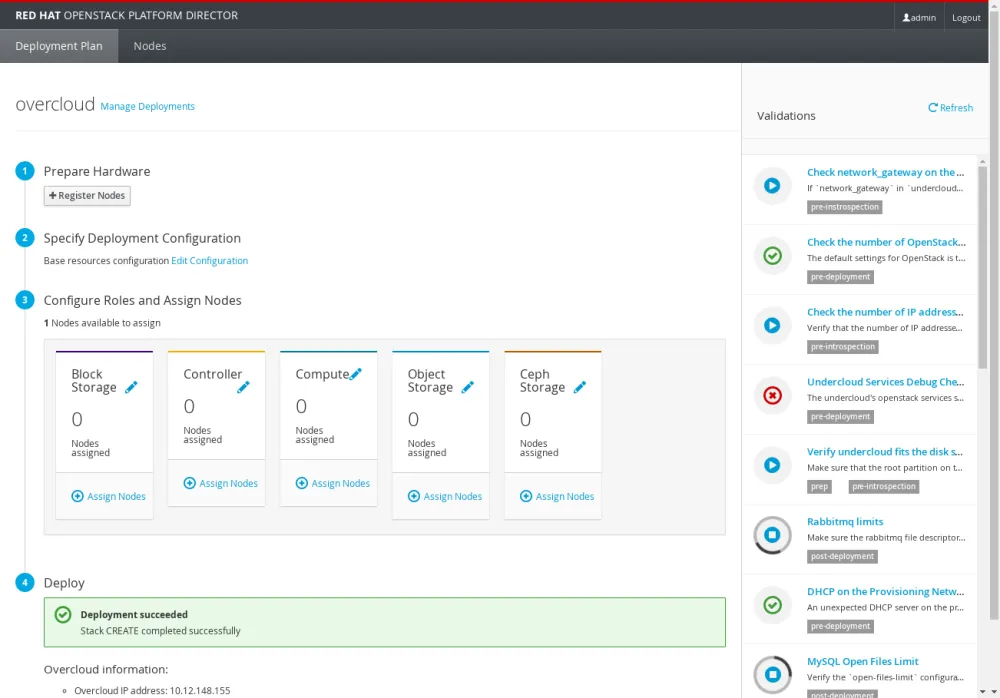Edit the Ceph Storage role pencil icon
This screenshot has width=1000, height=698.
pos(579,388)
